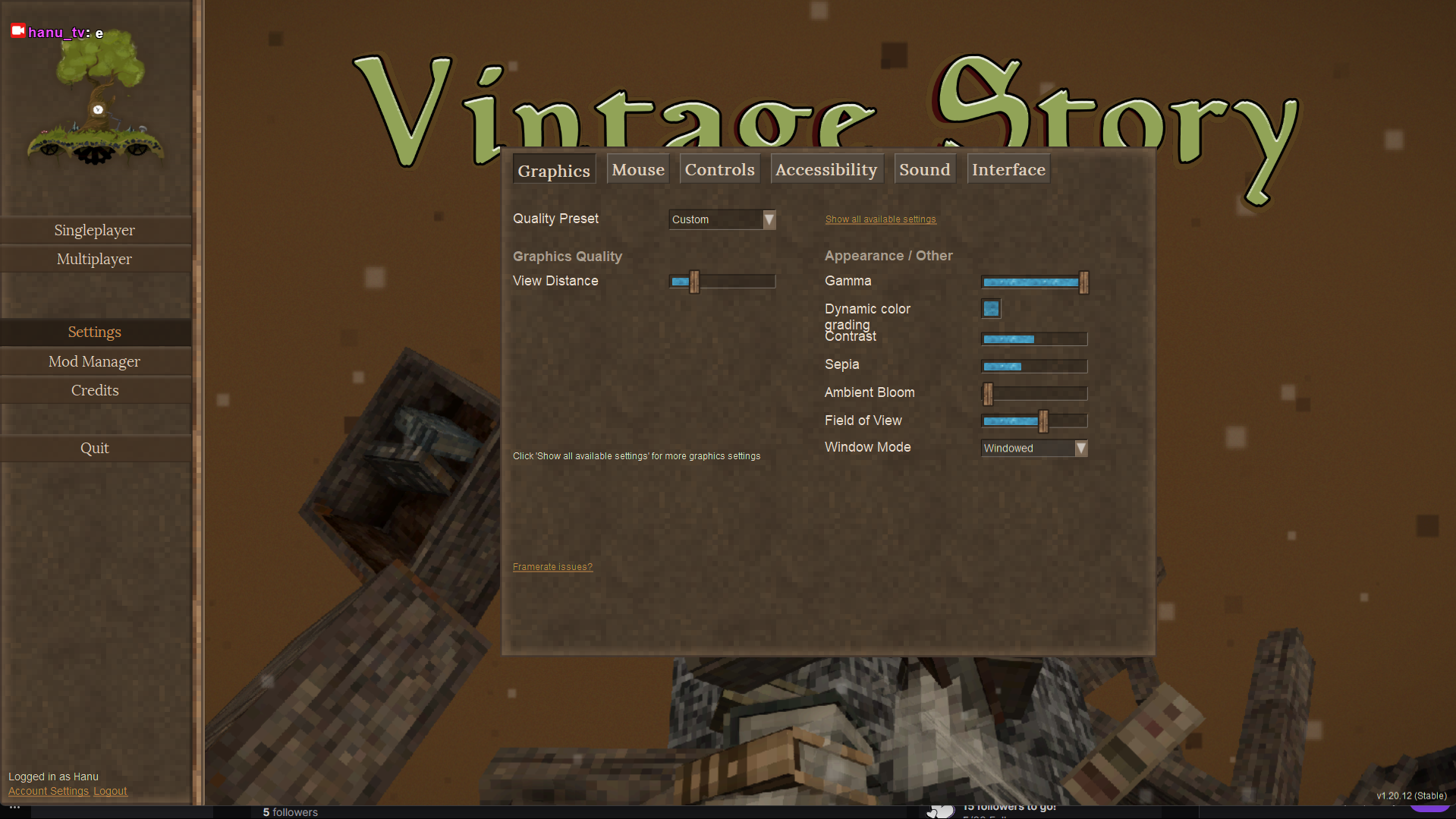Click the Account Settings link
This screenshot has height=819, width=1456.
tap(49, 791)
